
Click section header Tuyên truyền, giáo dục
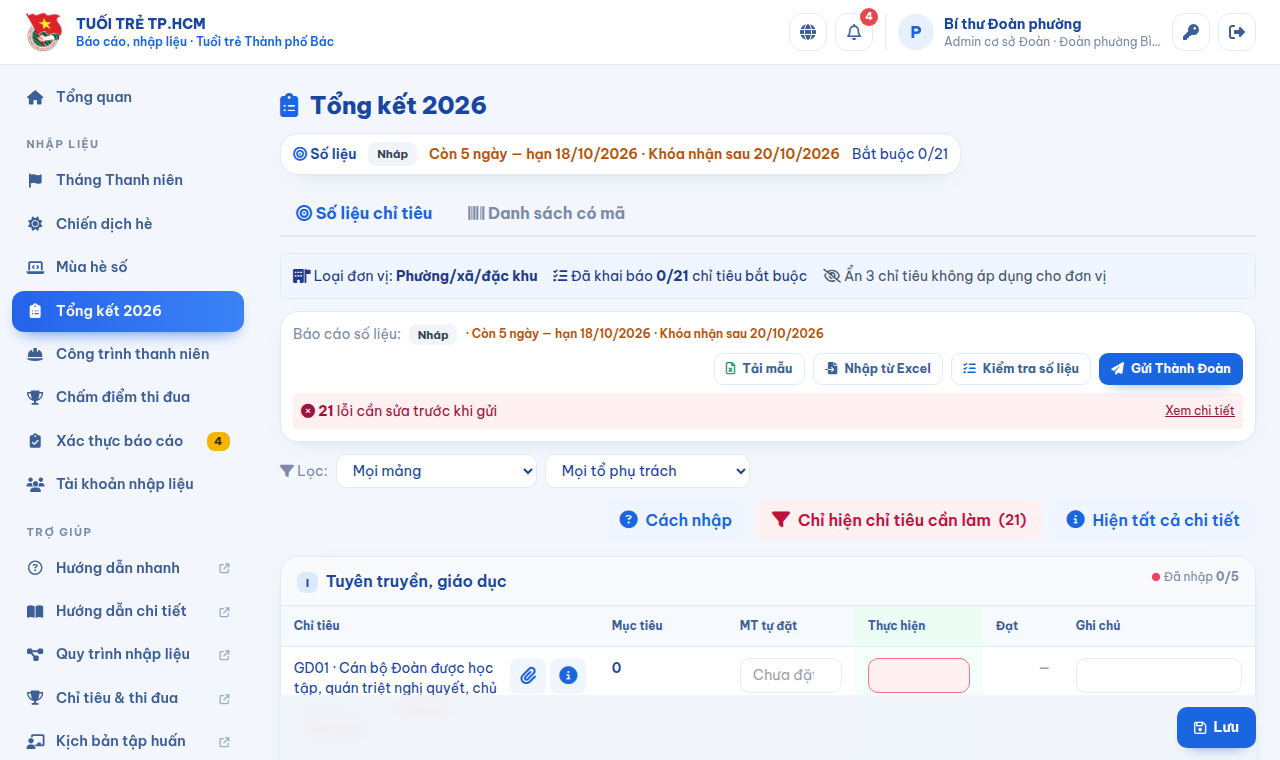(x=416, y=582)
